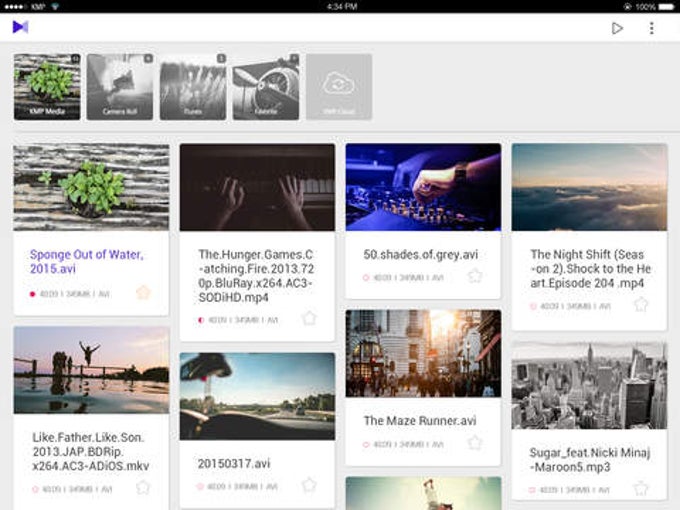Viewport: 680px width, 510px height.
Task: Open the KMP Cloud tile
Action: click(x=339, y=87)
